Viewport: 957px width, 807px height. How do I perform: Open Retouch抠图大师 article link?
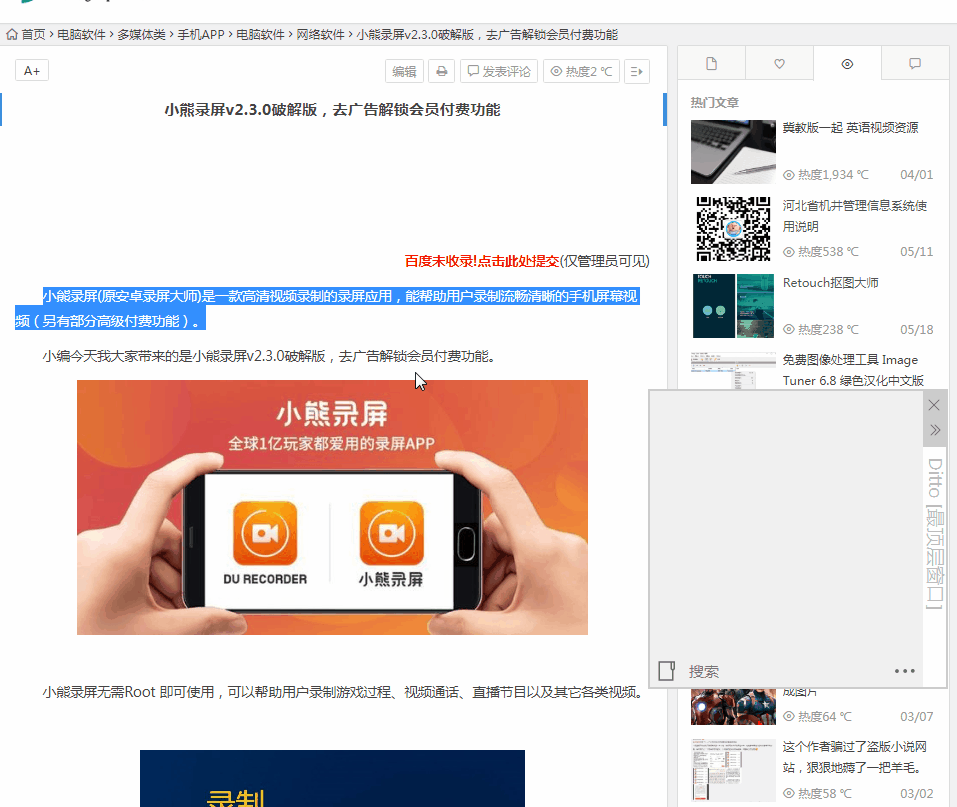[x=831, y=283]
